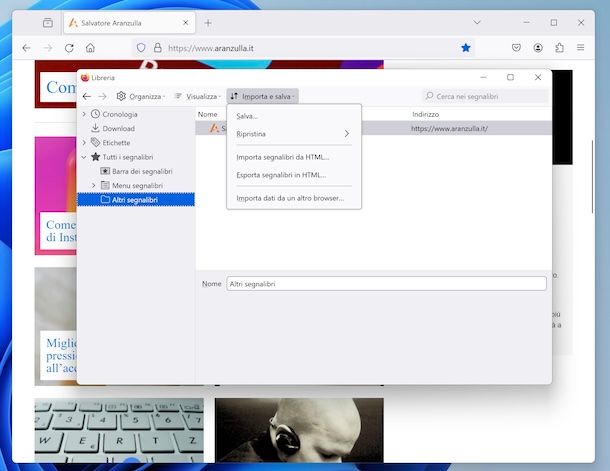Open the Firefox account icon
This screenshot has height=471, width=610.
click(538, 48)
